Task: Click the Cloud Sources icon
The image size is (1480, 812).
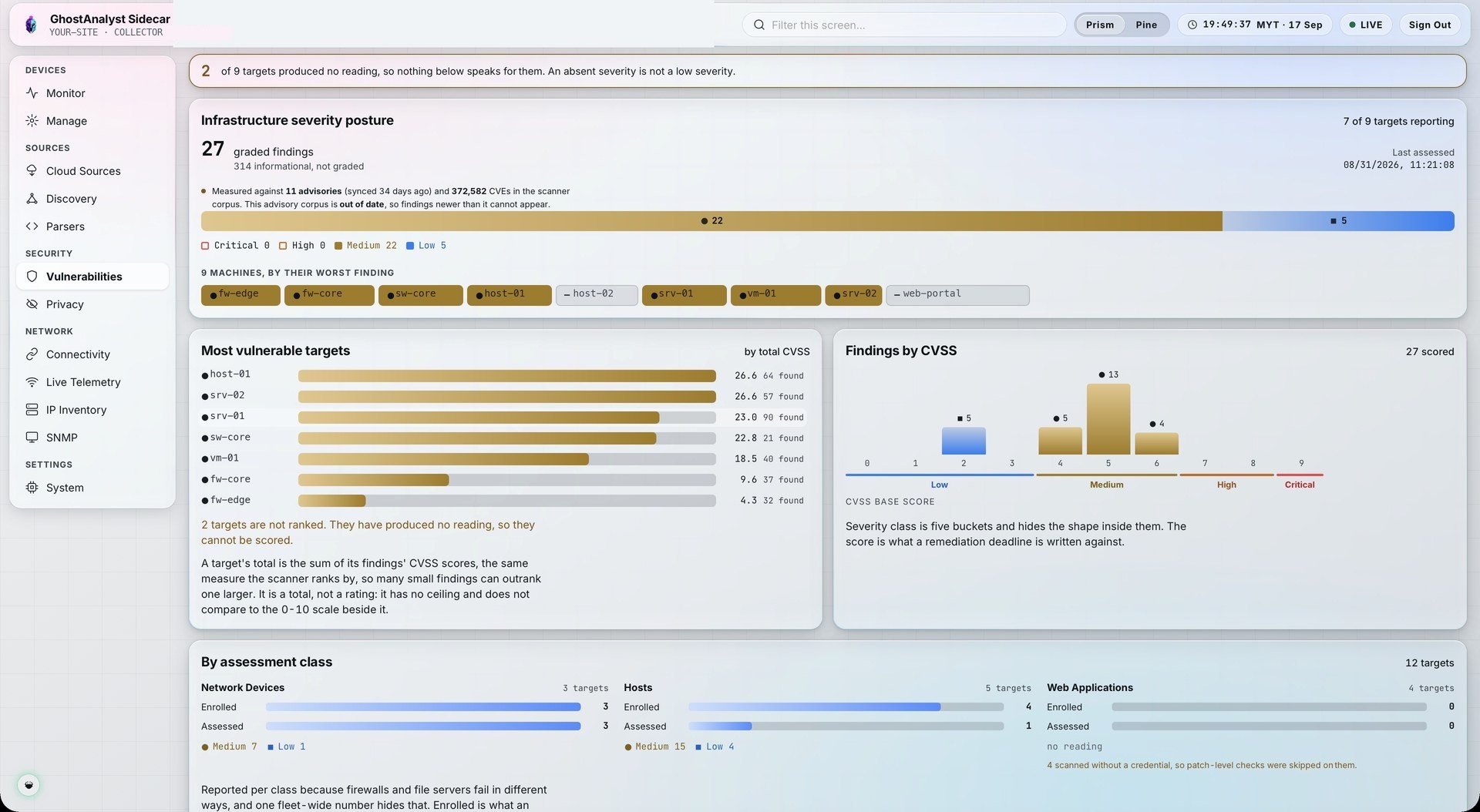Action: pyautogui.click(x=32, y=171)
